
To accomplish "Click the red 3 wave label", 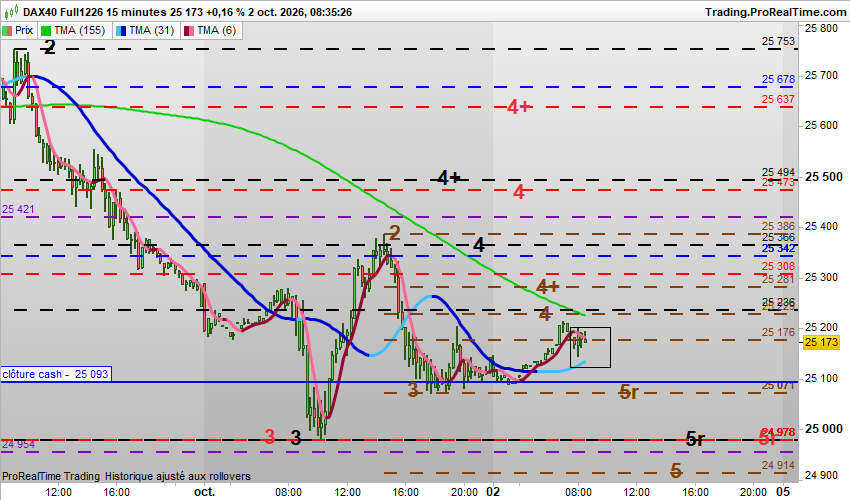I will click(270, 437).
